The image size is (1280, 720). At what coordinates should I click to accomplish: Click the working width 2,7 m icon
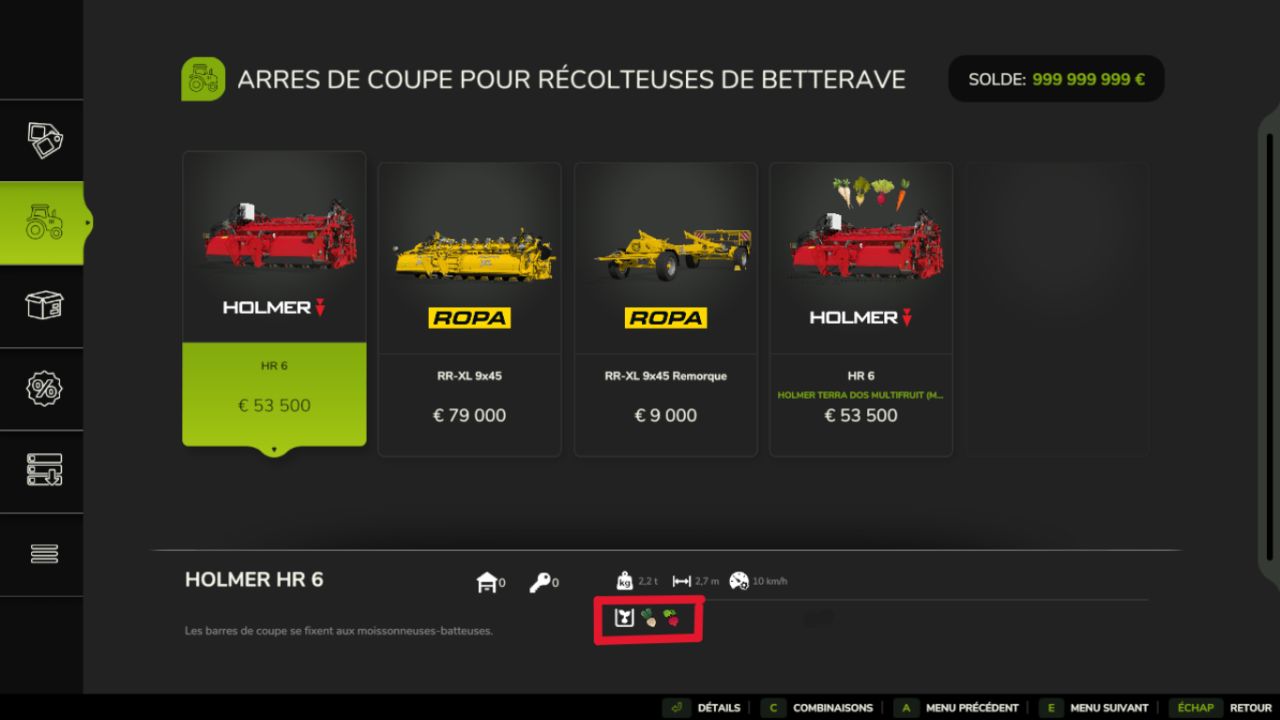(x=682, y=581)
